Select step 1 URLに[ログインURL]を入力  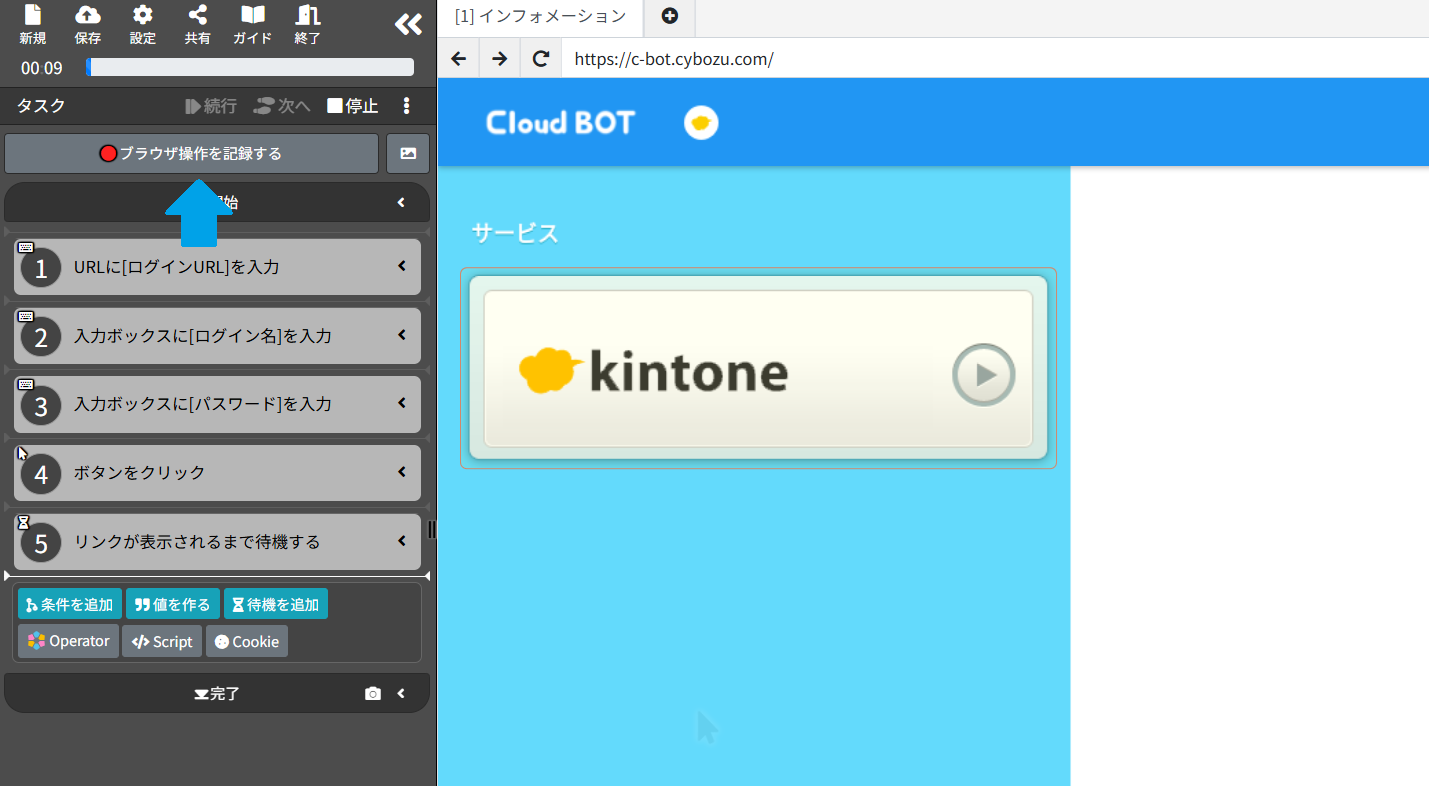[217, 267]
